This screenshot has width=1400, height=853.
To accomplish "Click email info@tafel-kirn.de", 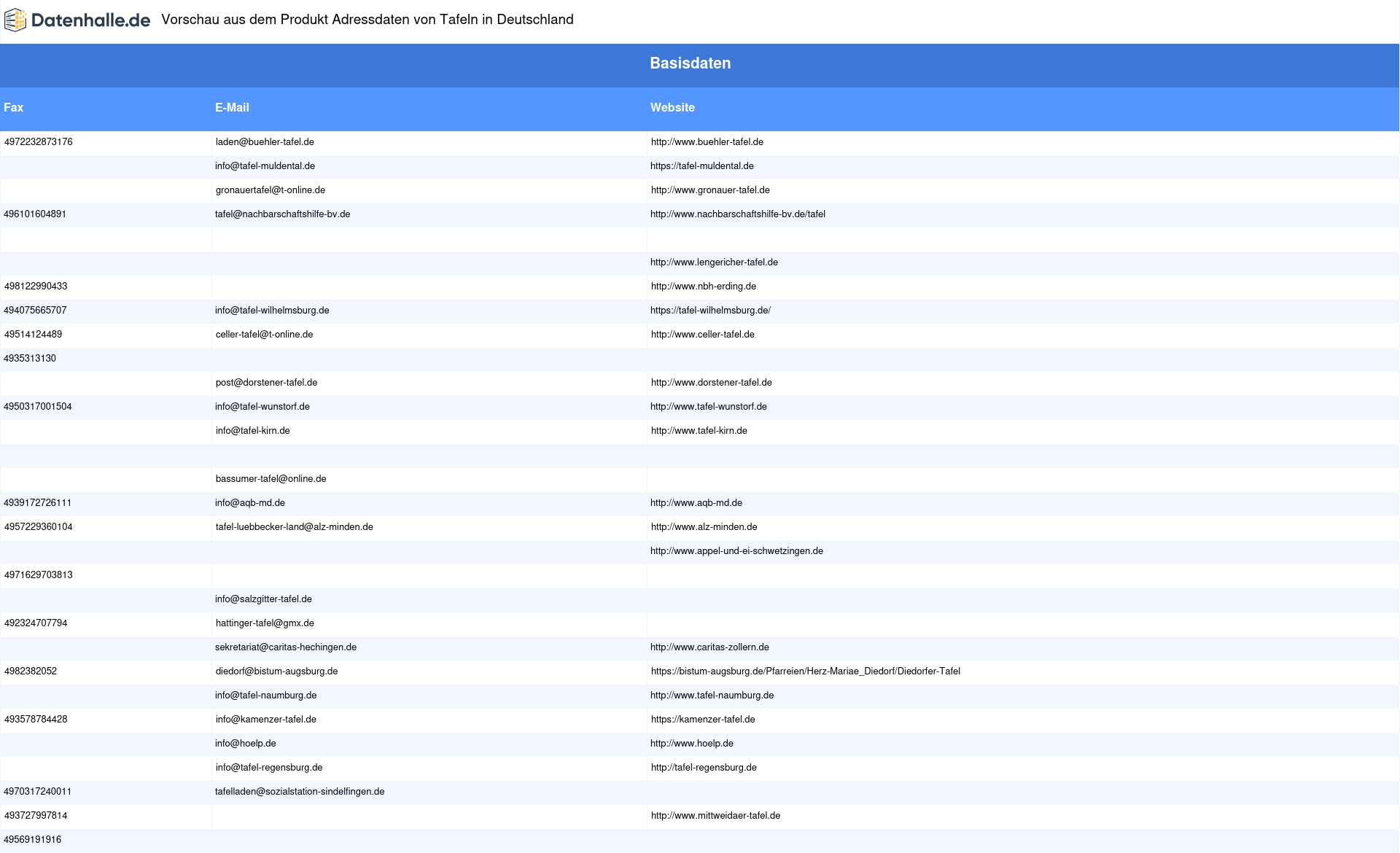I will [x=252, y=431].
